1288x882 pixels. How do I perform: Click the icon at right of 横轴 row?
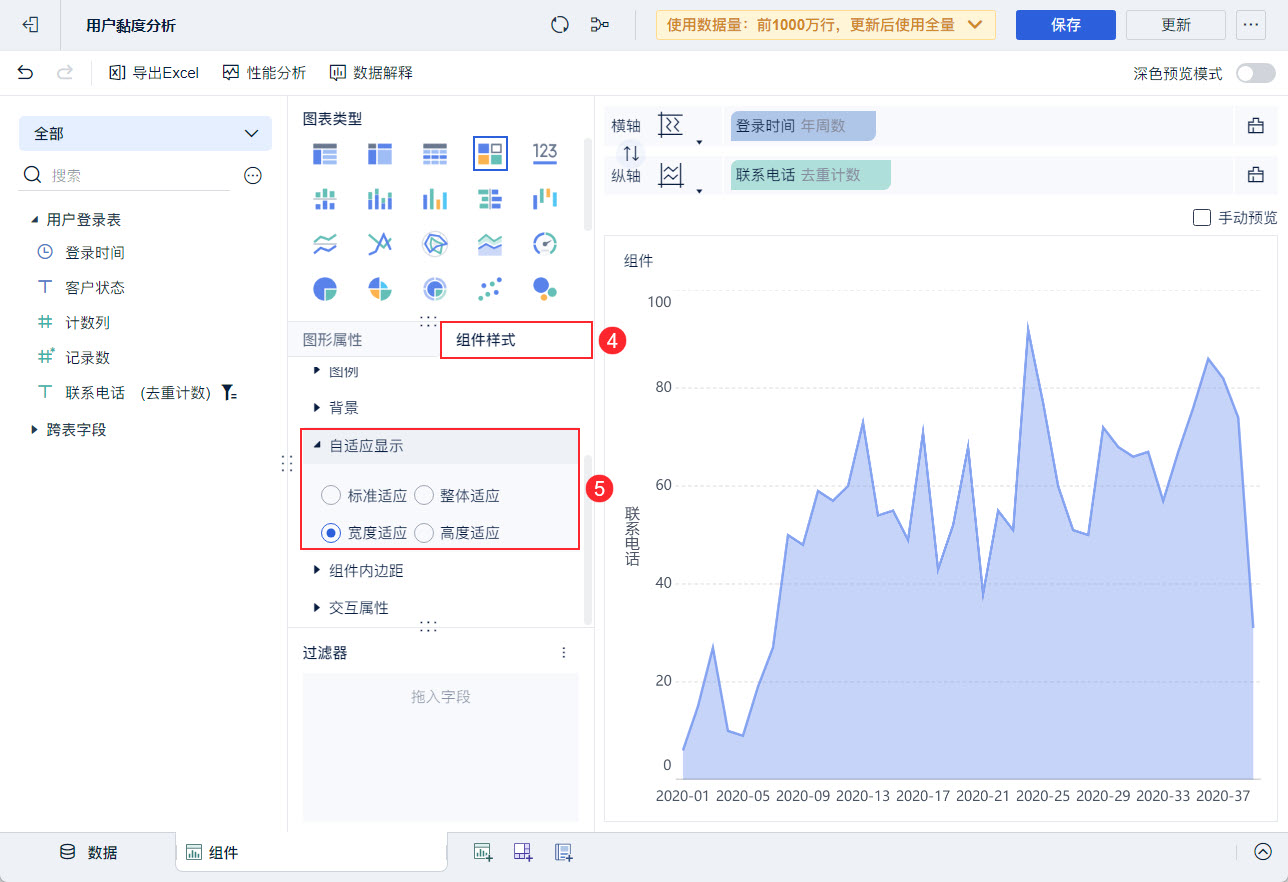tap(1256, 126)
